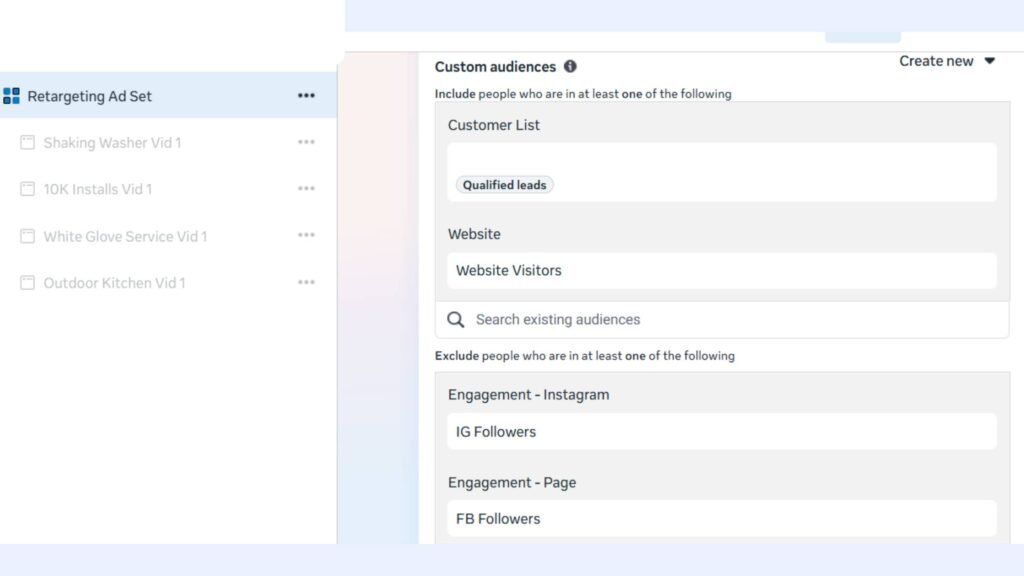
Task: Select the 10K Installs Vid 1 ad
Action: 98,189
